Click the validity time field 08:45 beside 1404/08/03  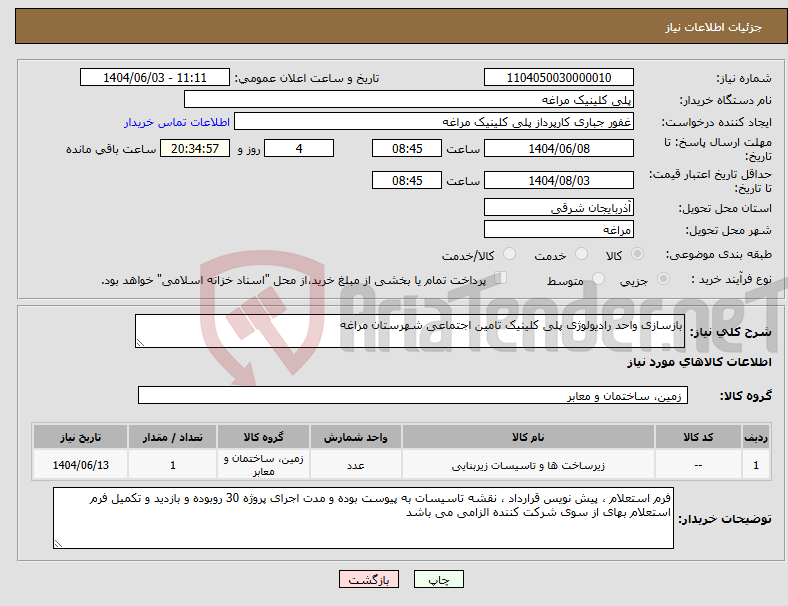click(x=407, y=180)
